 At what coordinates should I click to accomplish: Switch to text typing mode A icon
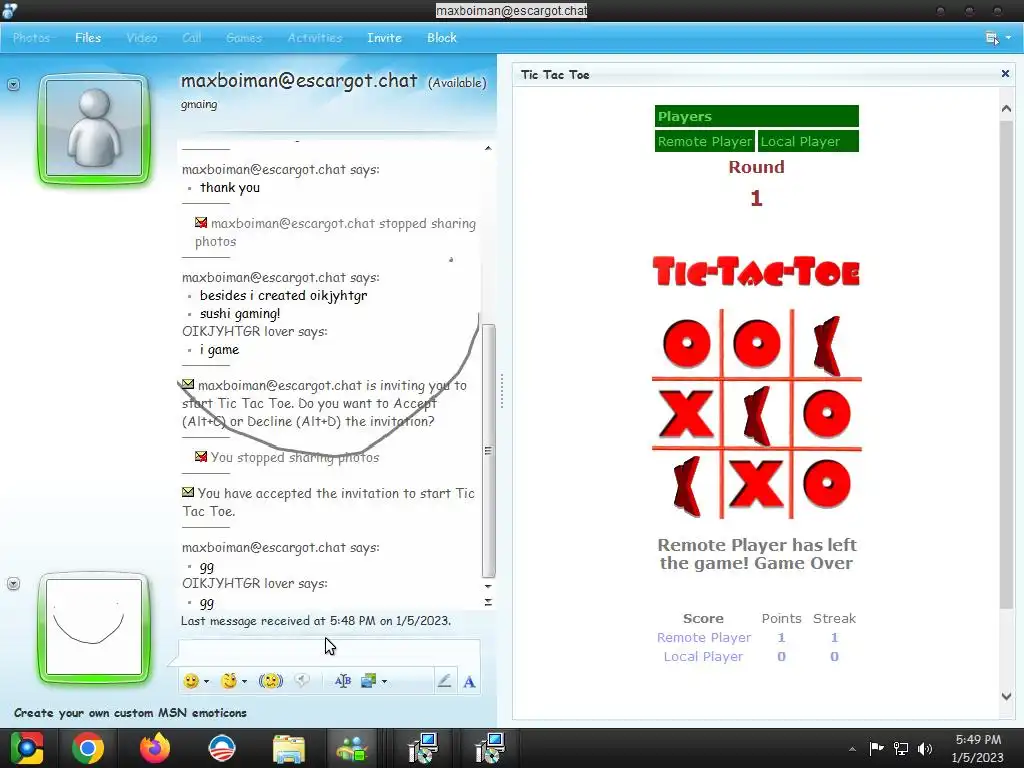[x=469, y=682]
